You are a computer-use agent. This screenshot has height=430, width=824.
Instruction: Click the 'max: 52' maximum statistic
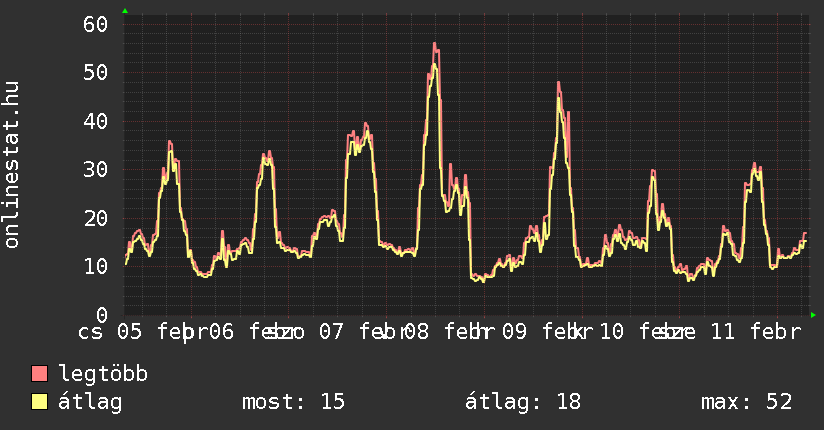pyautogui.click(x=746, y=402)
